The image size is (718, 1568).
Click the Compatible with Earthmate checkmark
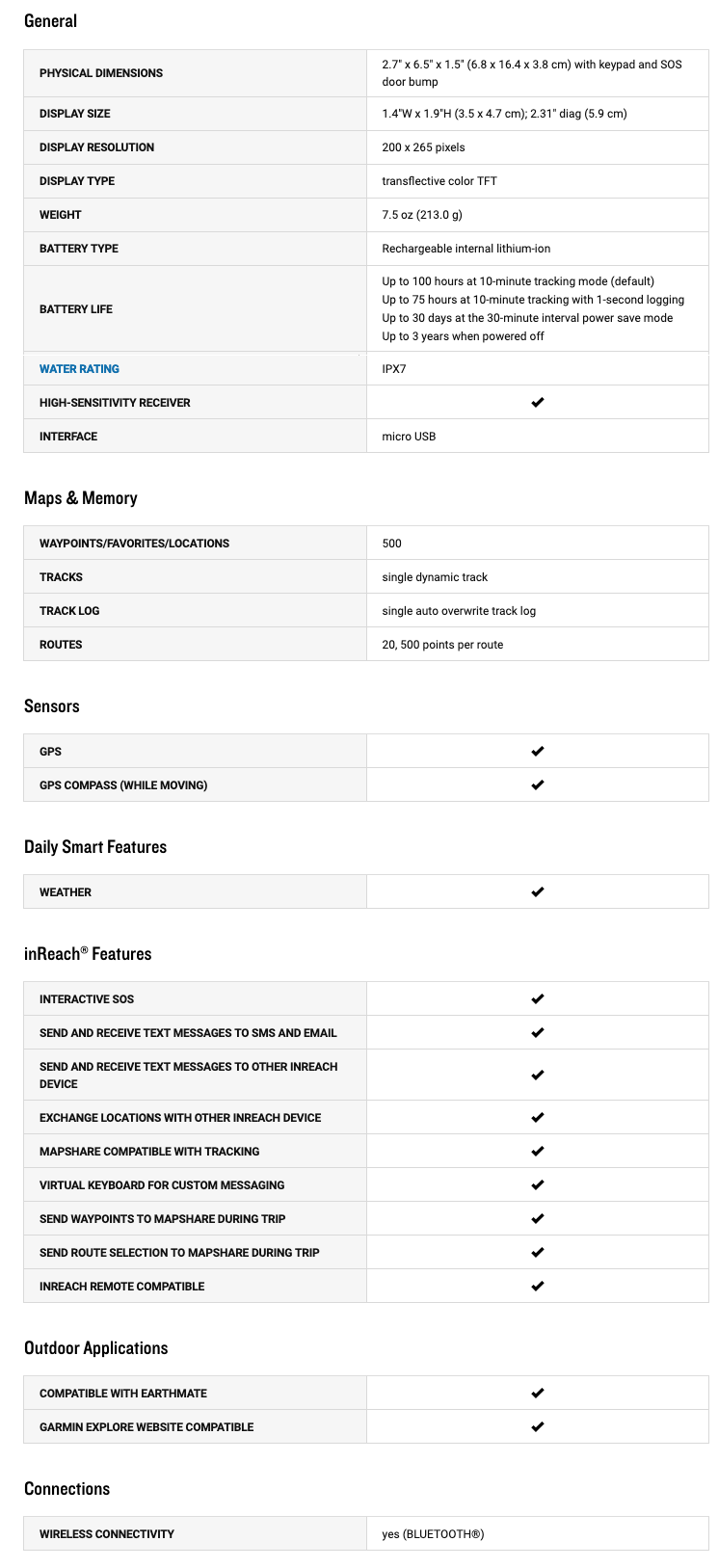tap(538, 1394)
